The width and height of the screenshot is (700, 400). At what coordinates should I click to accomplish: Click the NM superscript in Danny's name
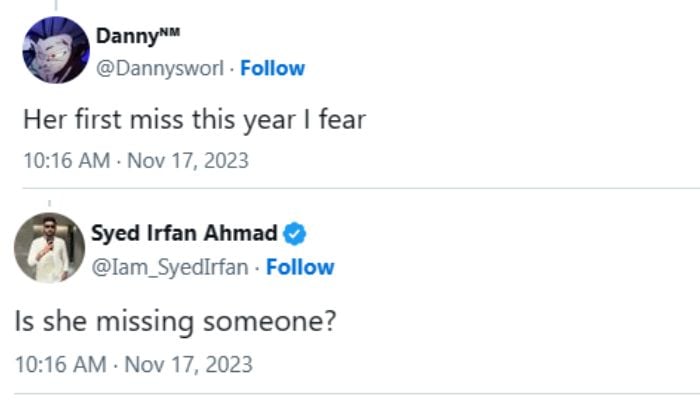(170, 32)
